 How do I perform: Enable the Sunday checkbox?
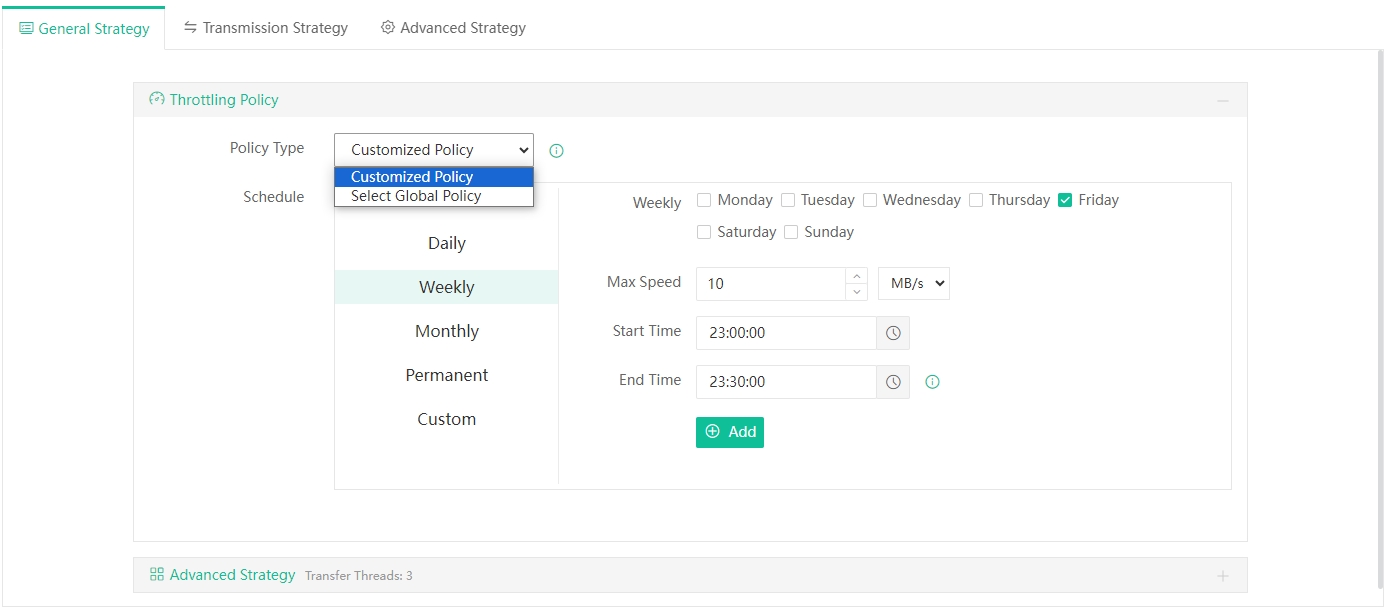[791, 232]
